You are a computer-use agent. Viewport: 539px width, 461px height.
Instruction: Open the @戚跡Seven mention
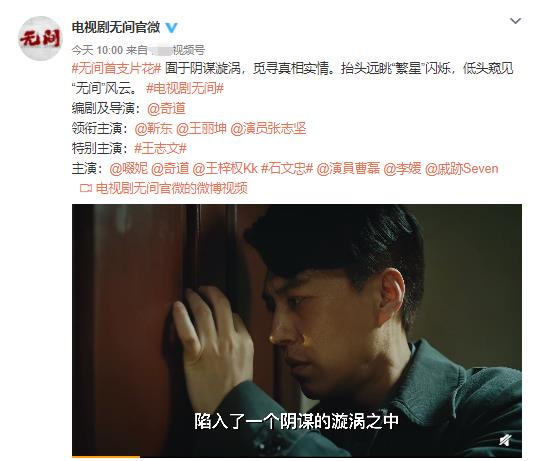coord(462,168)
